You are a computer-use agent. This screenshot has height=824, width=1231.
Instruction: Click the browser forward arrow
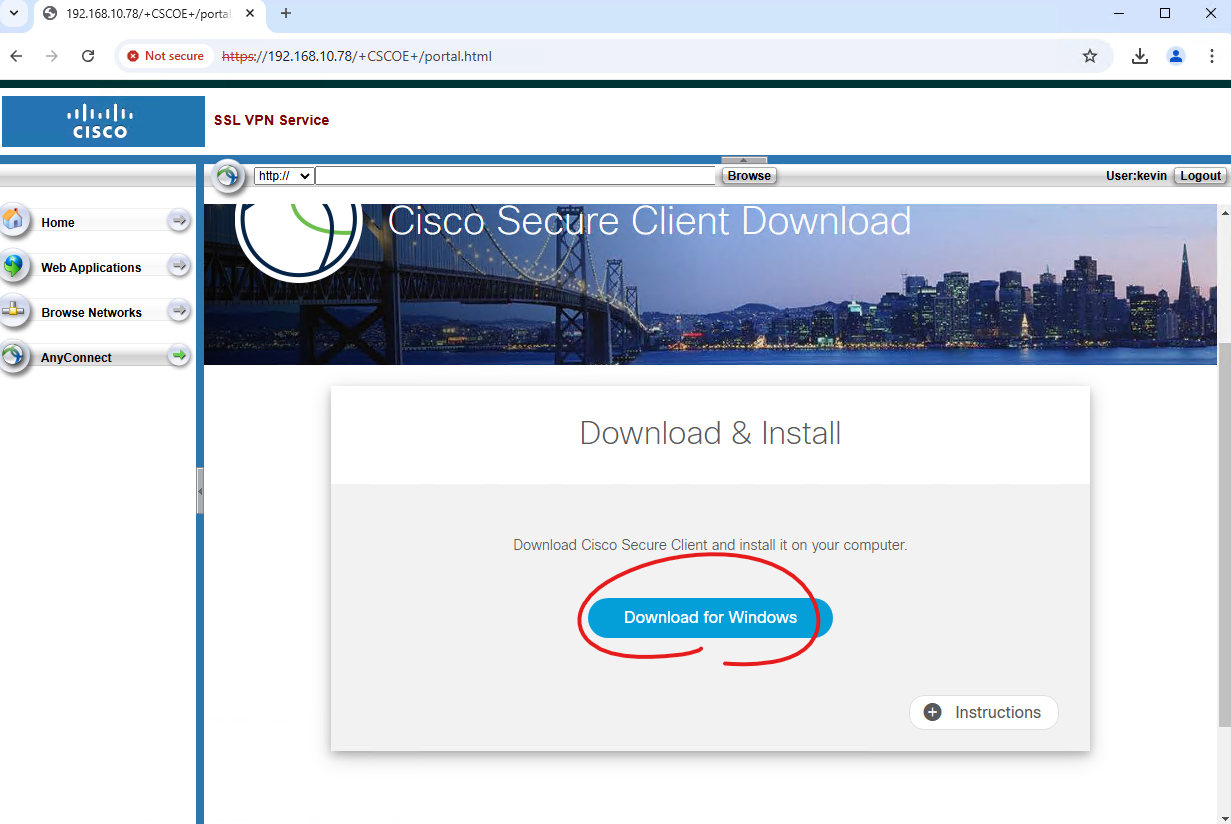[52, 56]
